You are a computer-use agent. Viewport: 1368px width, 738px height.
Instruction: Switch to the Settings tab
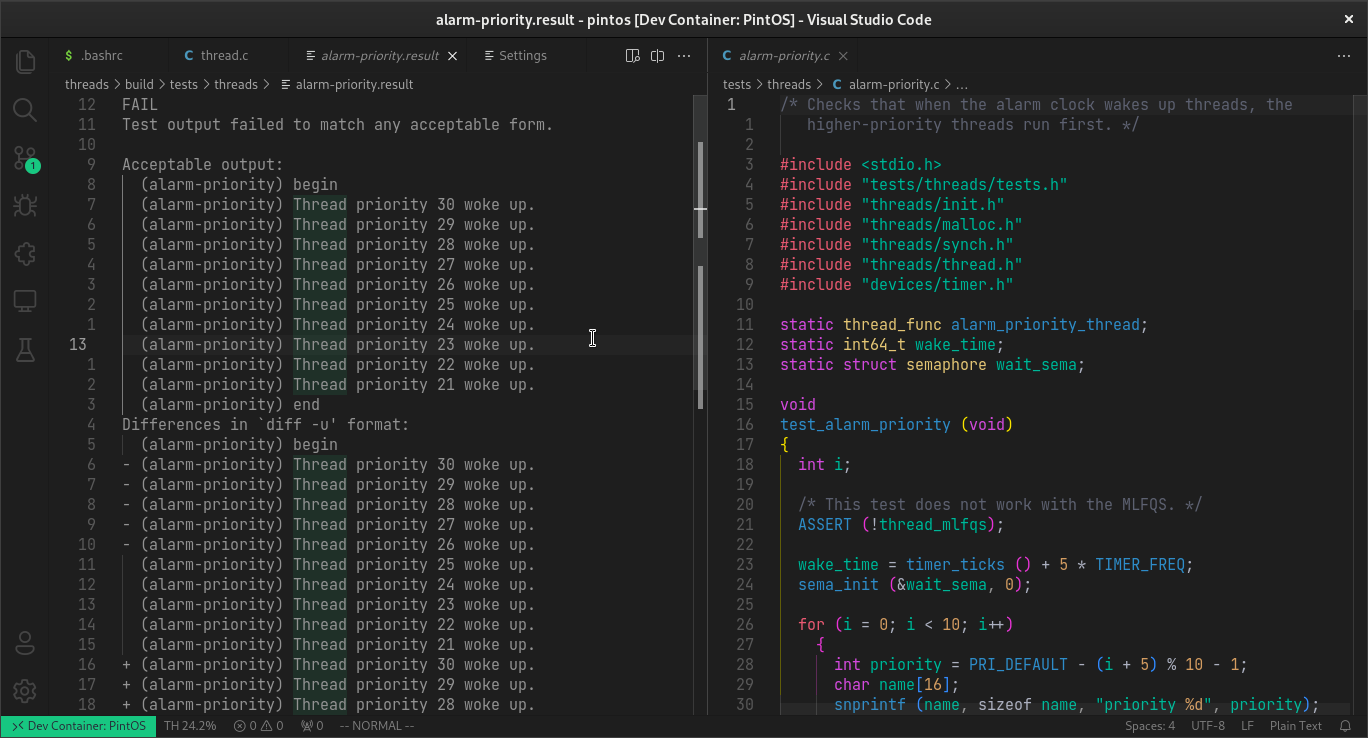pos(522,56)
